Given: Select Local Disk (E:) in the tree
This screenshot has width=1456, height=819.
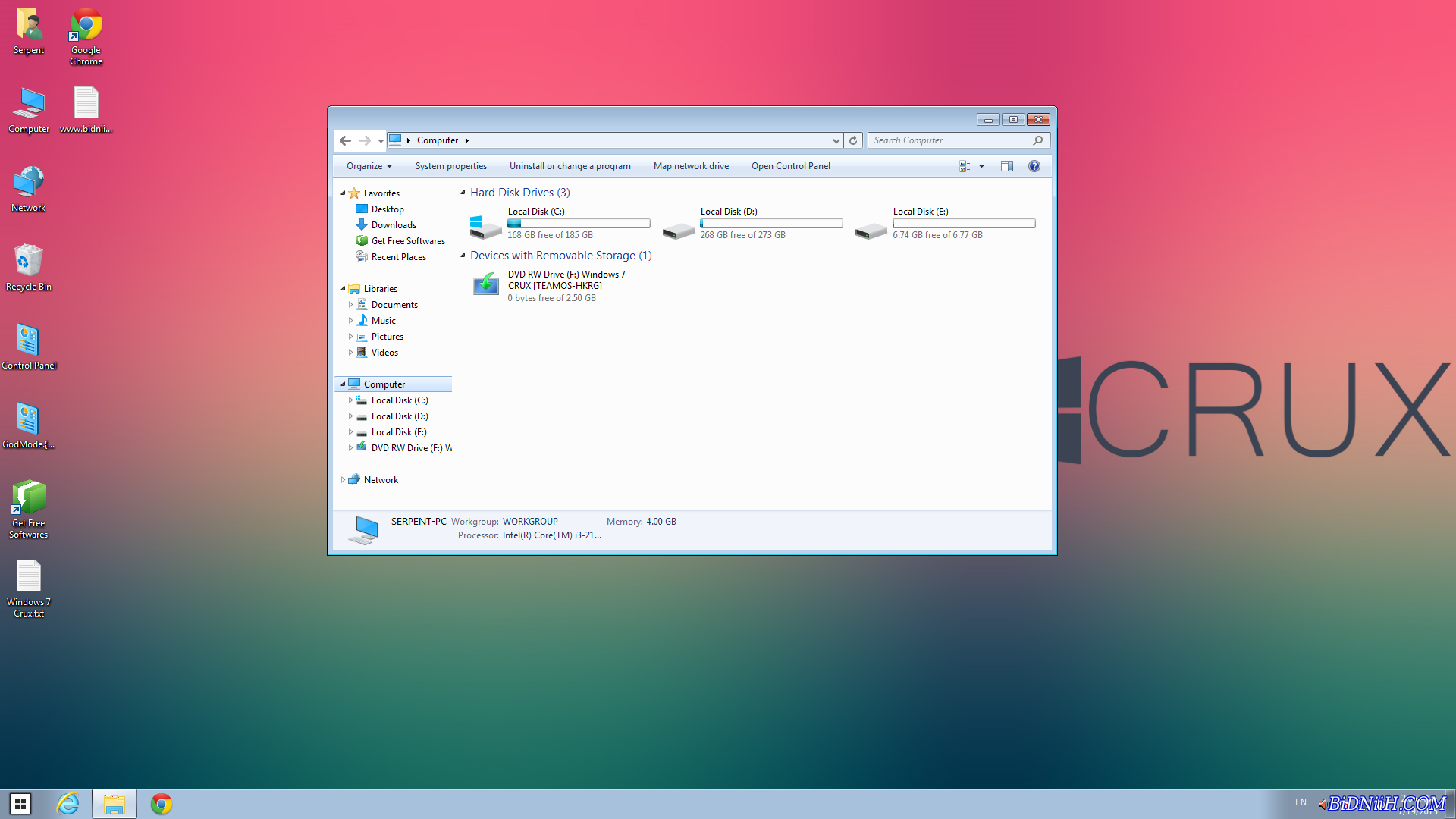Looking at the screenshot, I should pyautogui.click(x=399, y=432).
